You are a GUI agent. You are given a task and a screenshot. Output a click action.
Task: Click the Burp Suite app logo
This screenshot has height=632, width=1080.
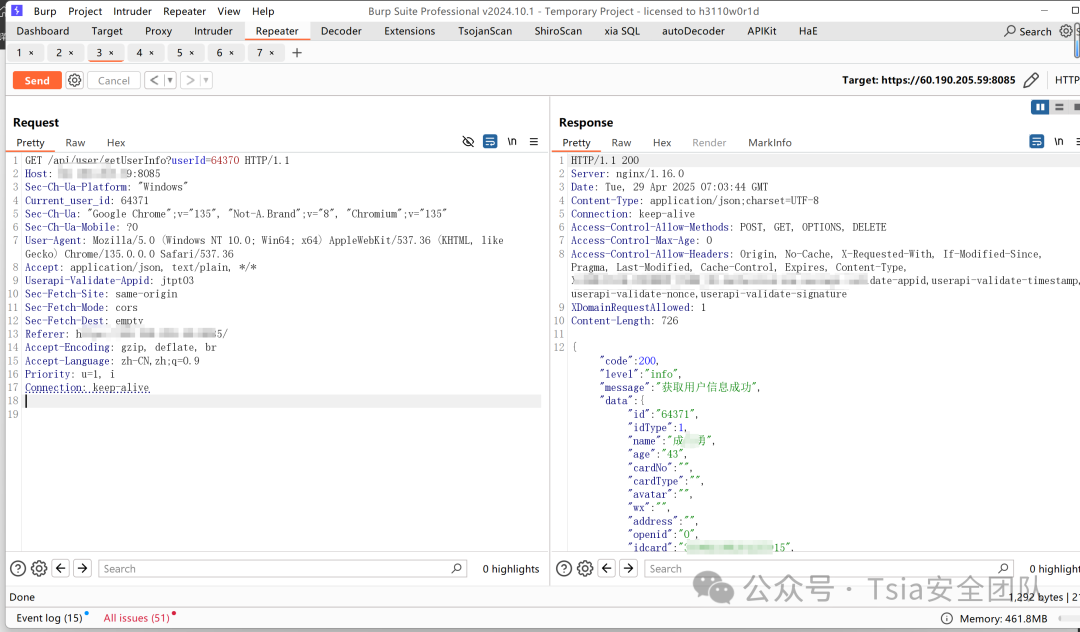coord(17,10)
